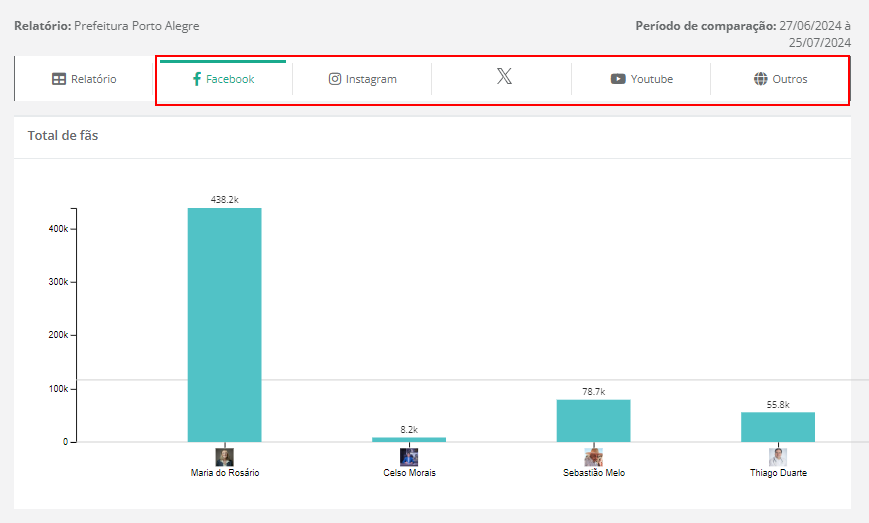This screenshot has height=523, width=869.
Task: Click the 438.2k value label
Action: (224, 200)
